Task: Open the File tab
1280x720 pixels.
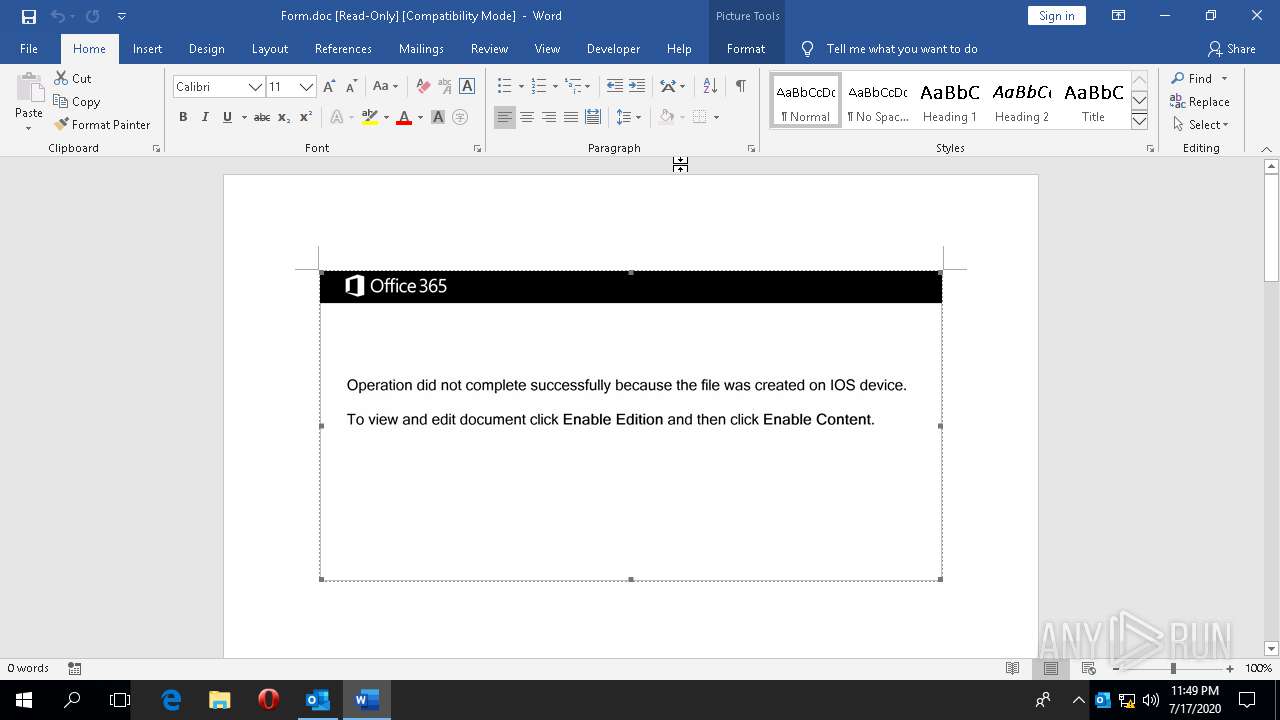Action: (29, 49)
